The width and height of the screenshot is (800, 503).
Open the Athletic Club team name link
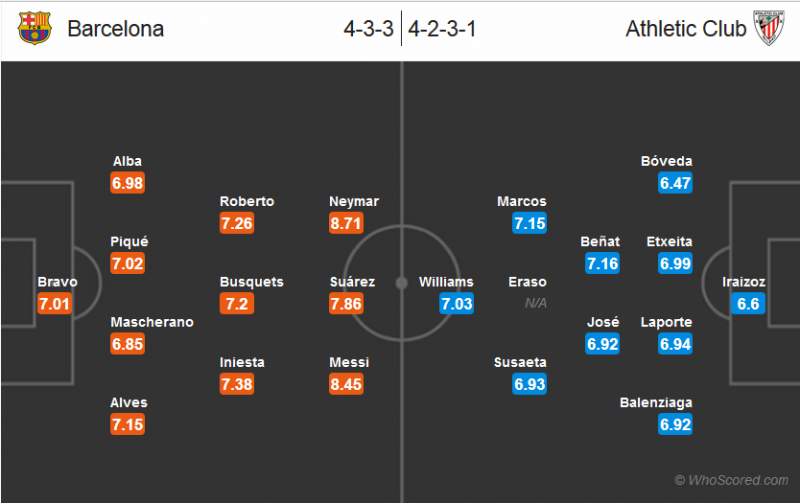[686, 29]
